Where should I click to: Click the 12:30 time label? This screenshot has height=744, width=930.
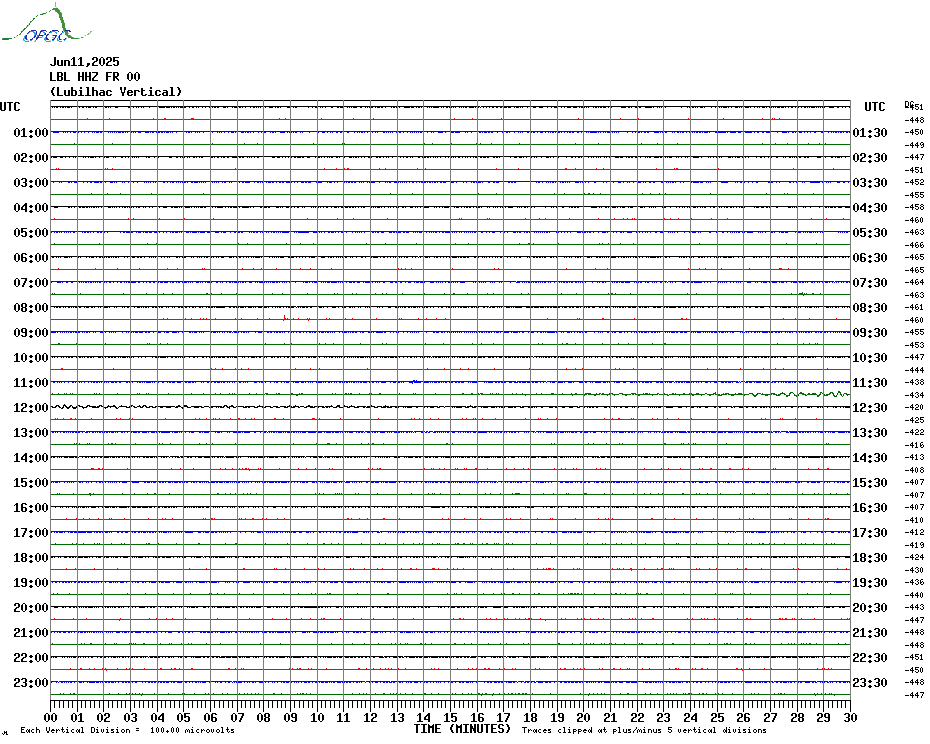click(870, 408)
